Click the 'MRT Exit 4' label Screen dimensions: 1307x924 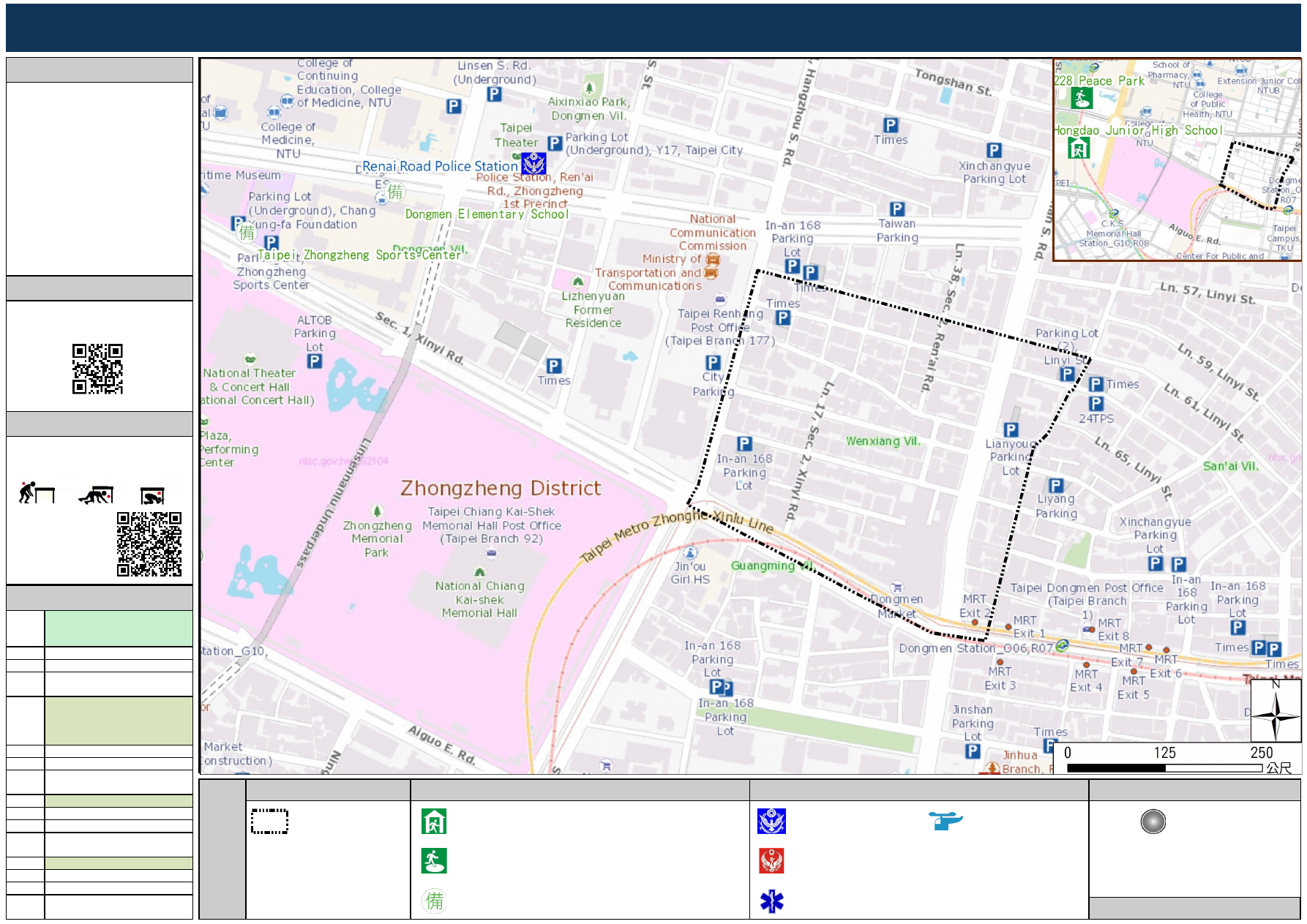(x=1086, y=680)
